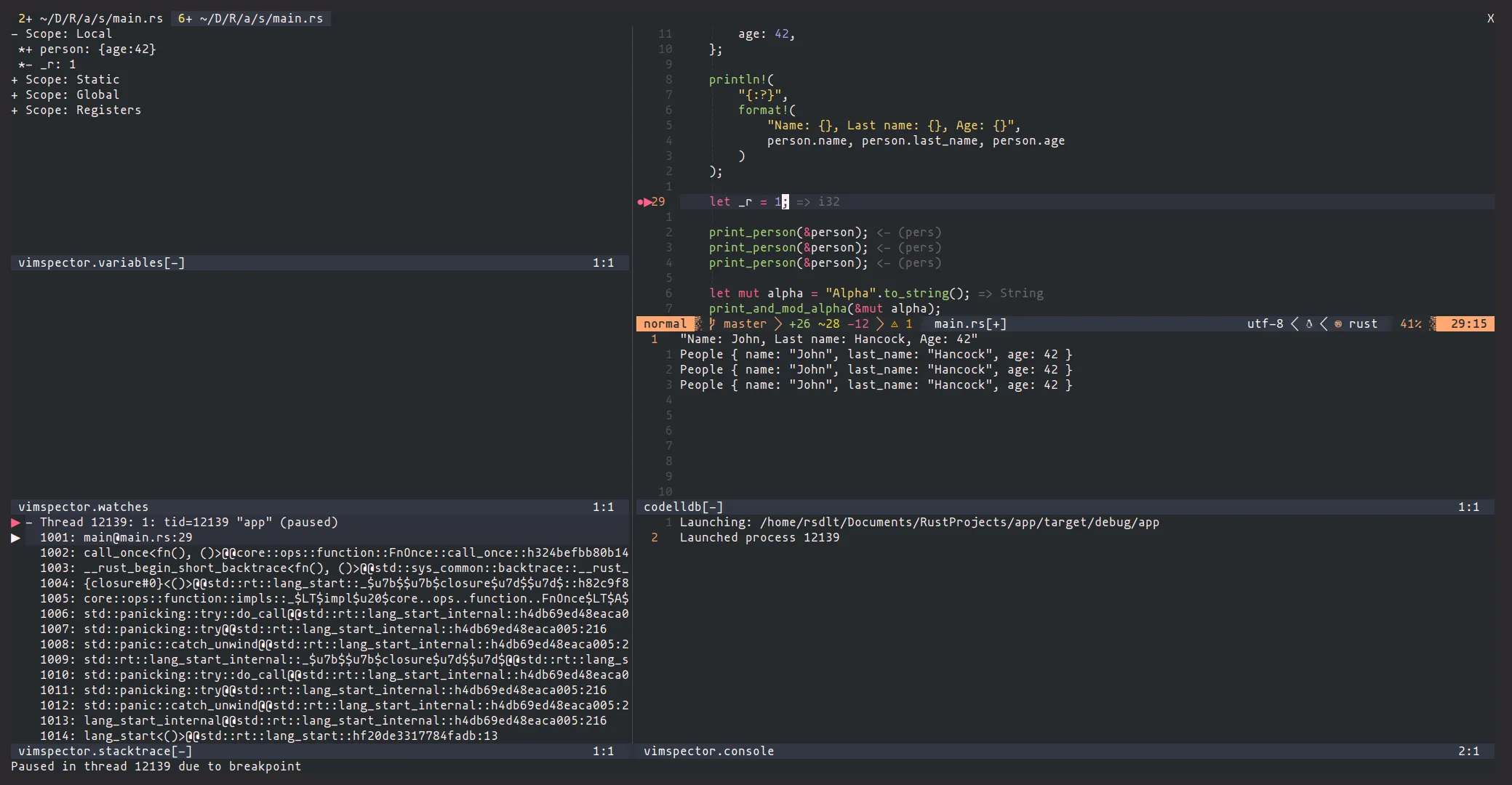
Task: Click the master branch name in statusline
Action: click(745, 323)
